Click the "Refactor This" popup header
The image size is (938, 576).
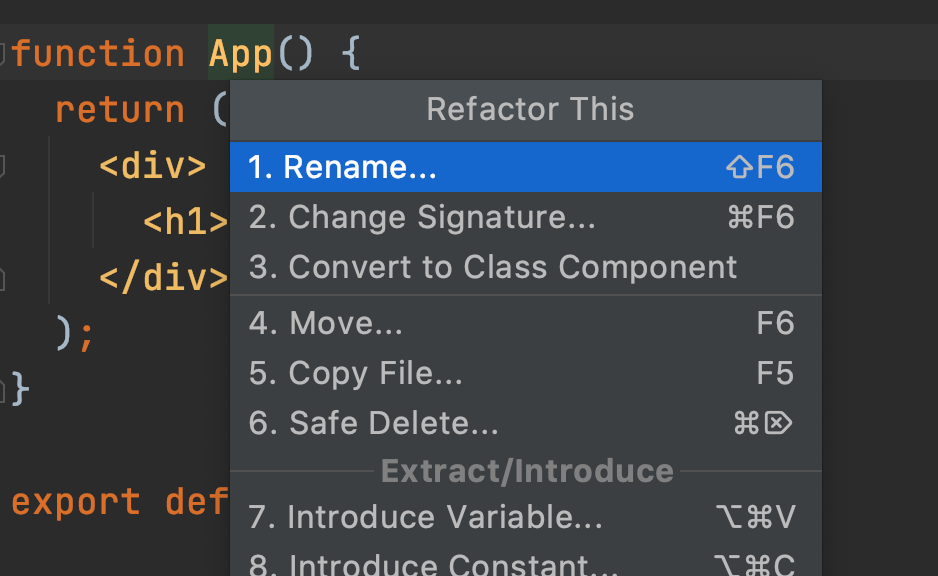(530, 110)
